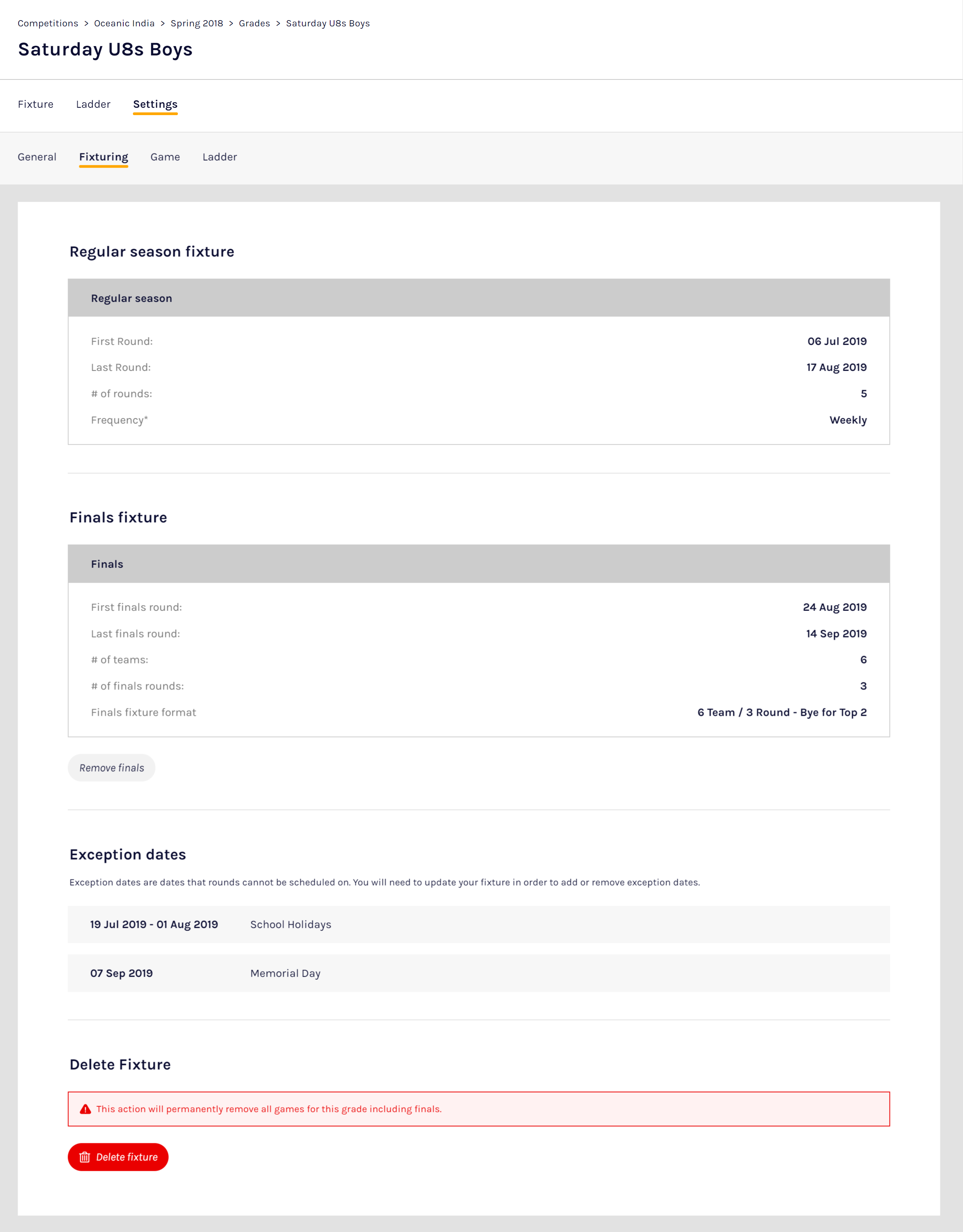Screen dimensions: 963x1232
Task: Click the red warning triangle icon
Action: point(85,1109)
